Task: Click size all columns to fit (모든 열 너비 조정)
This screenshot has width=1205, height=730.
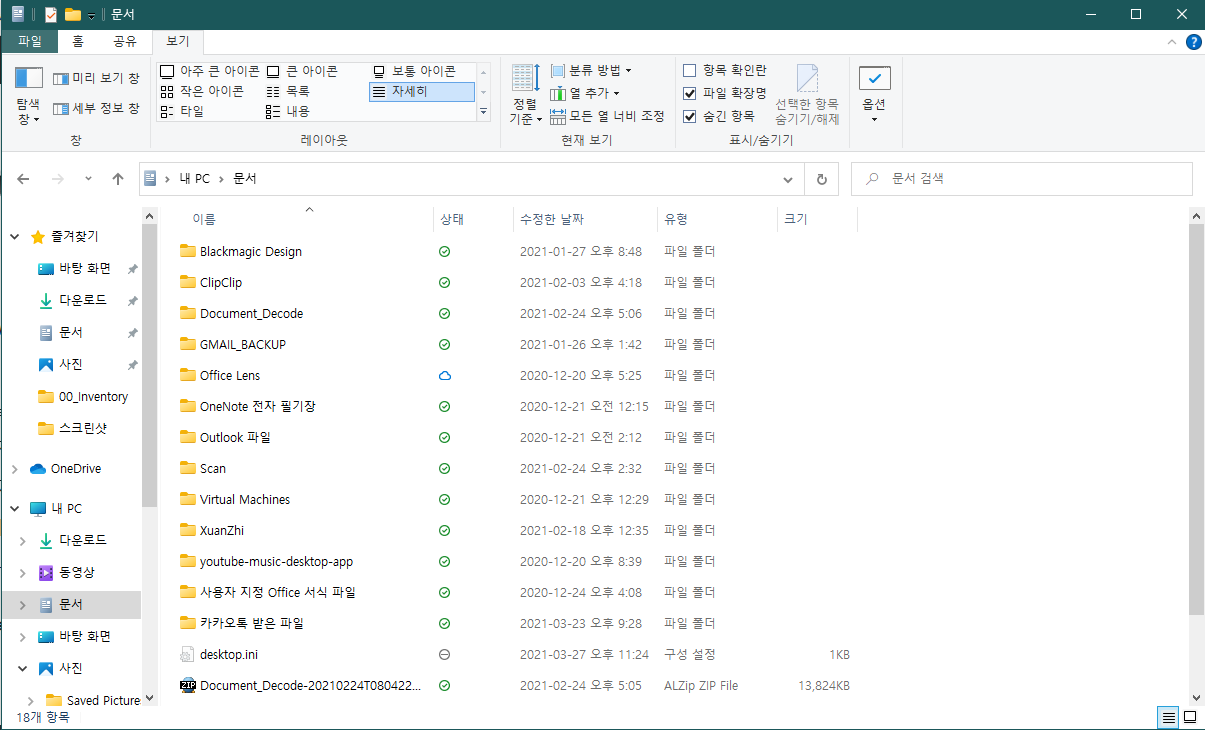Action: [x=607, y=116]
